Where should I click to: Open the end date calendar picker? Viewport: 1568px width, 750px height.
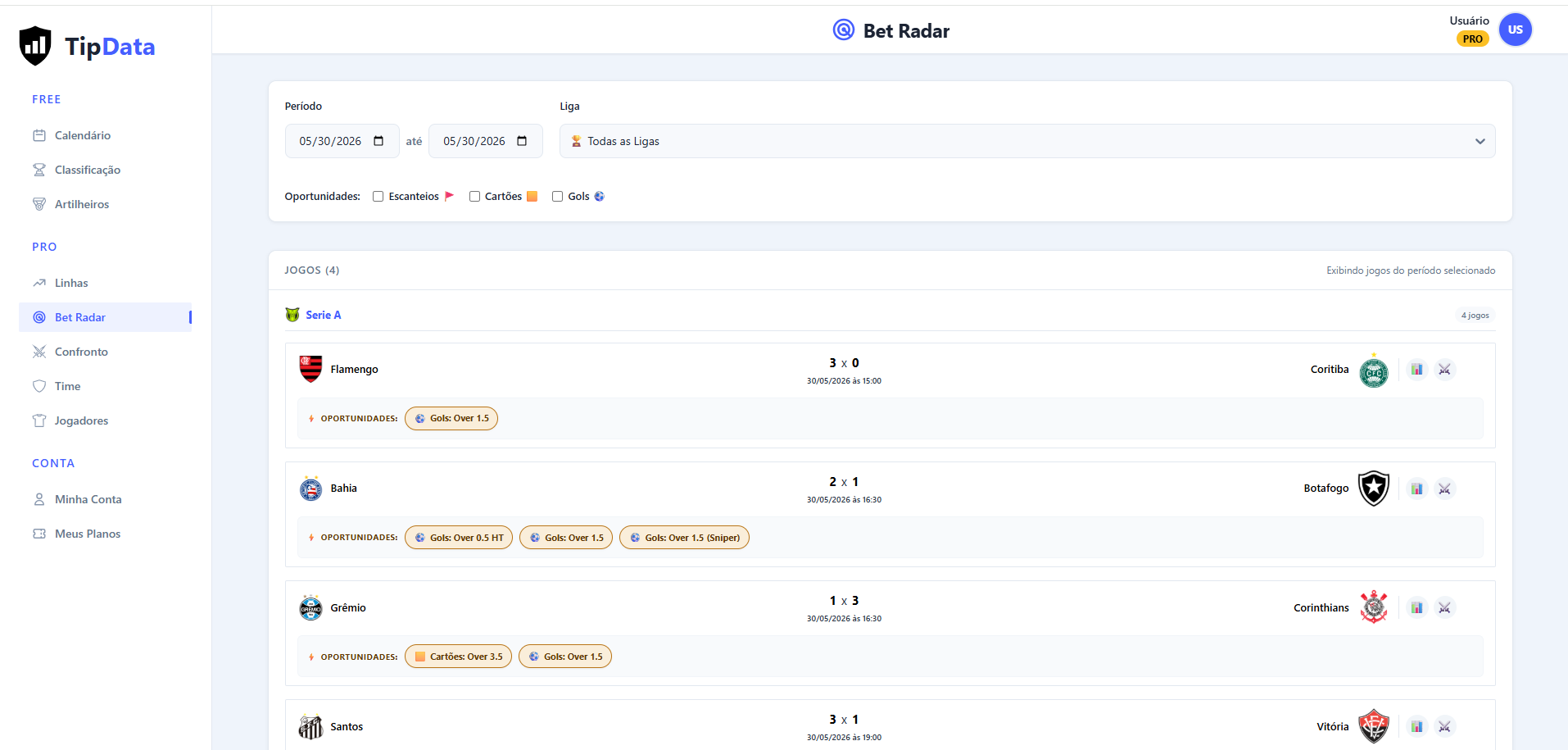[522, 141]
